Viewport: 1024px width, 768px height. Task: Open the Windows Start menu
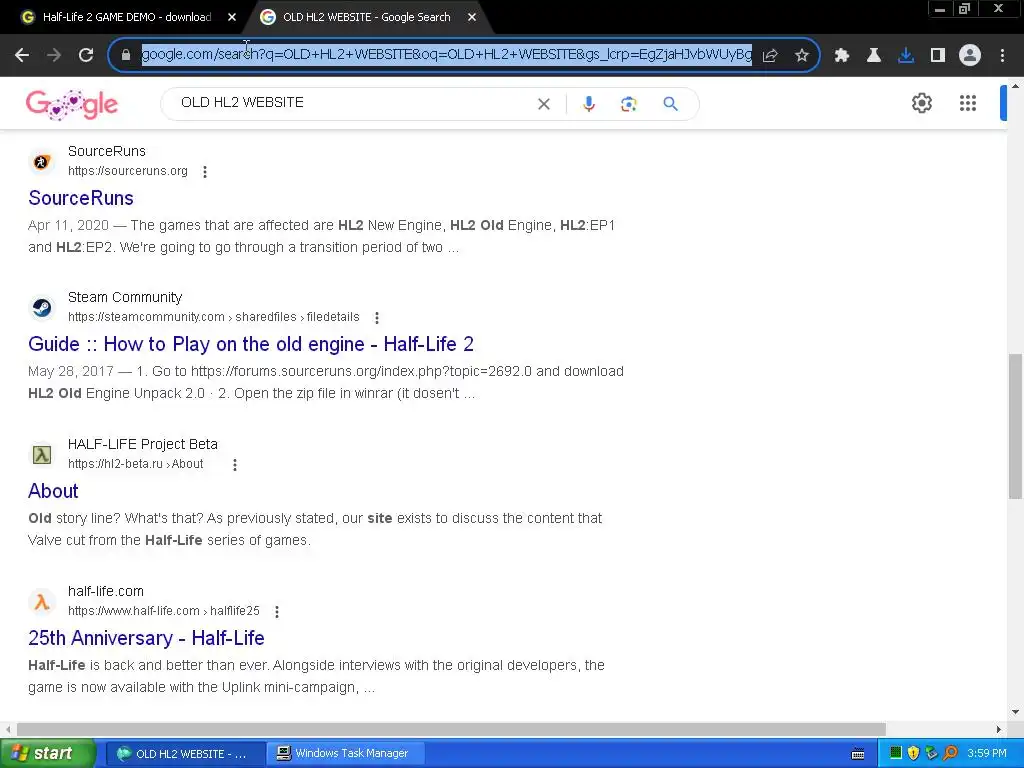click(47, 754)
